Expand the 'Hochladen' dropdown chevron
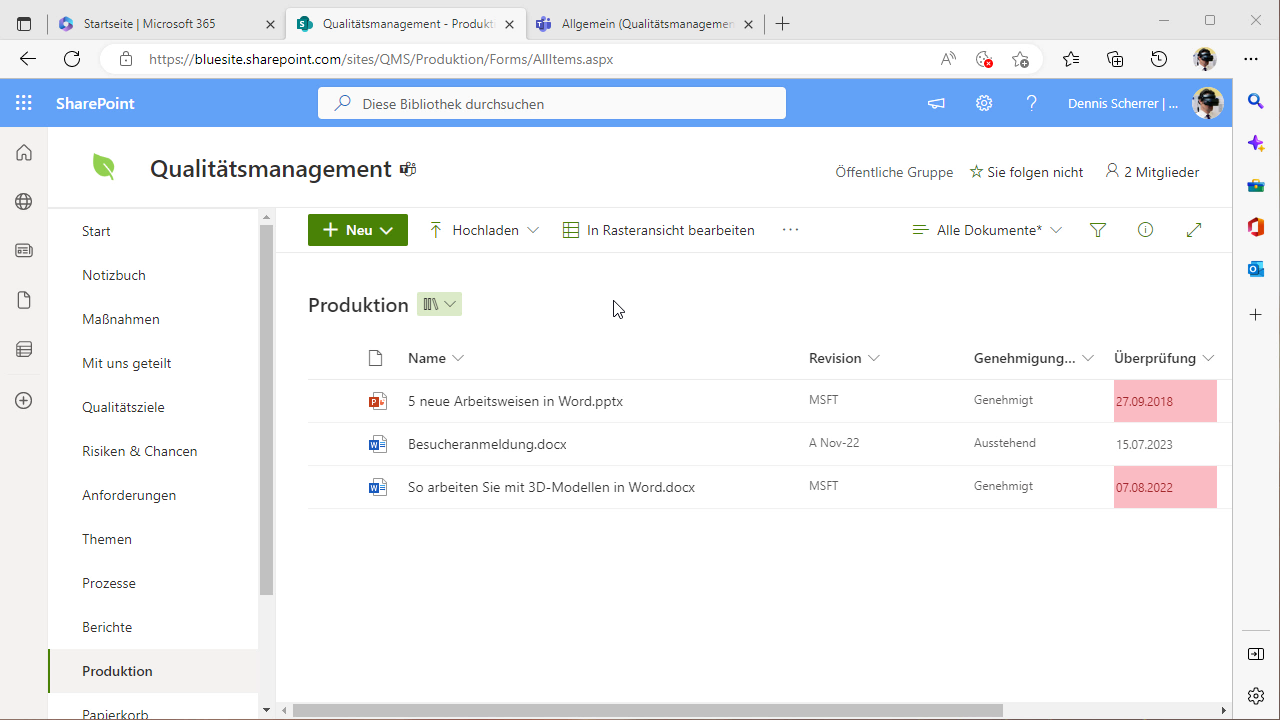The height and width of the screenshot is (720, 1280). click(x=533, y=229)
